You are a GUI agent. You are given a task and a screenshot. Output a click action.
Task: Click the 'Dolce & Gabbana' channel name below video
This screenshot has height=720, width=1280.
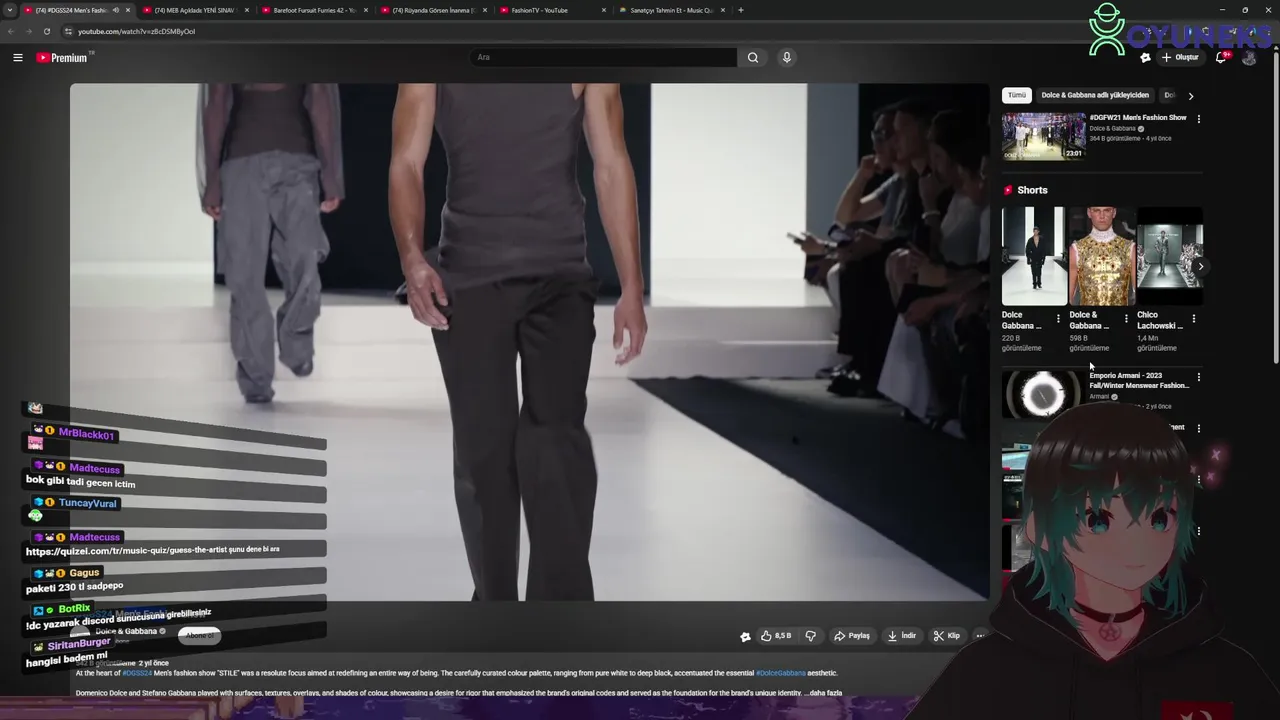click(x=126, y=631)
